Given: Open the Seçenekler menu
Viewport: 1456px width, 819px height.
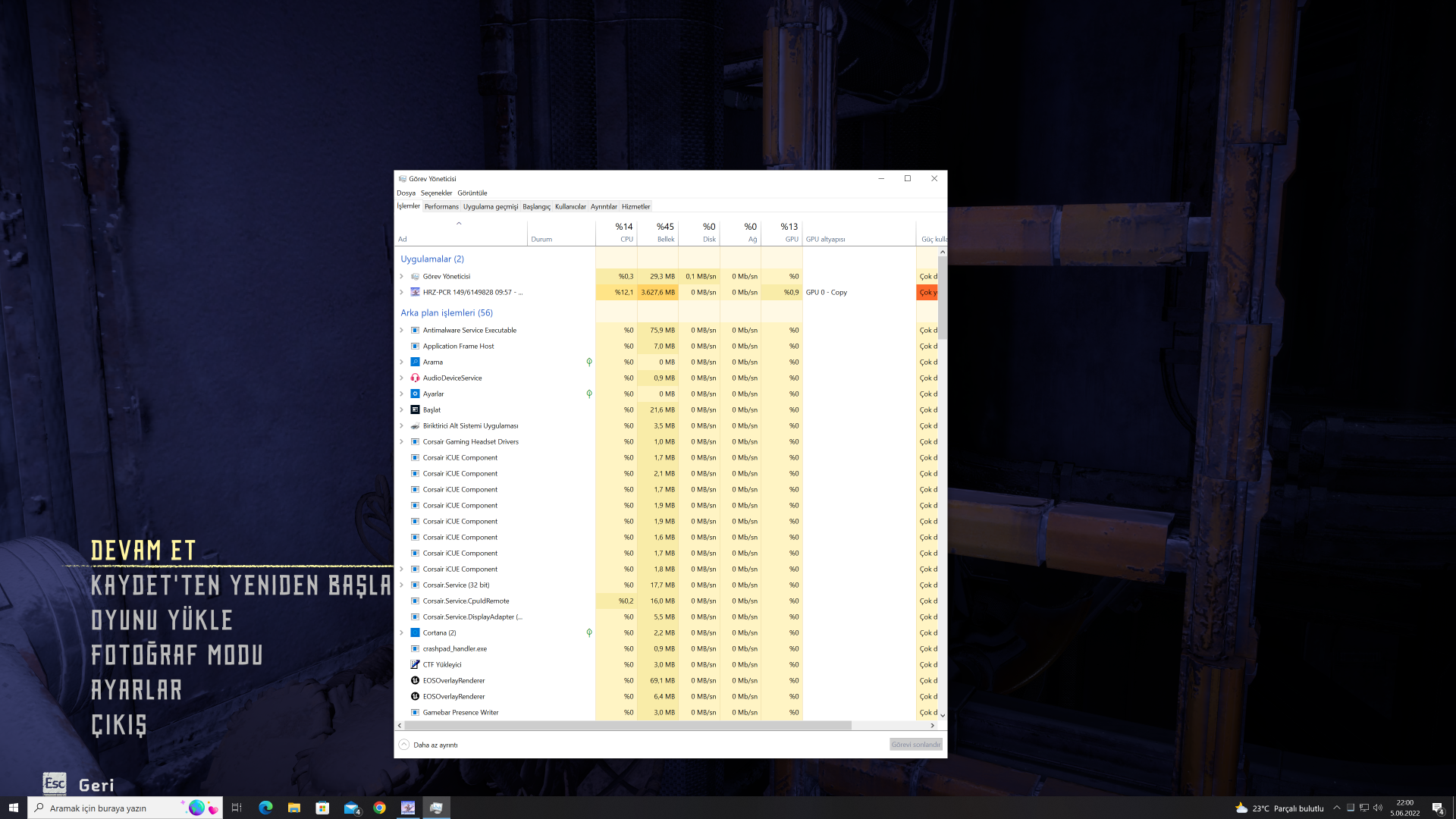Looking at the screenshot, I should [436, 193].
